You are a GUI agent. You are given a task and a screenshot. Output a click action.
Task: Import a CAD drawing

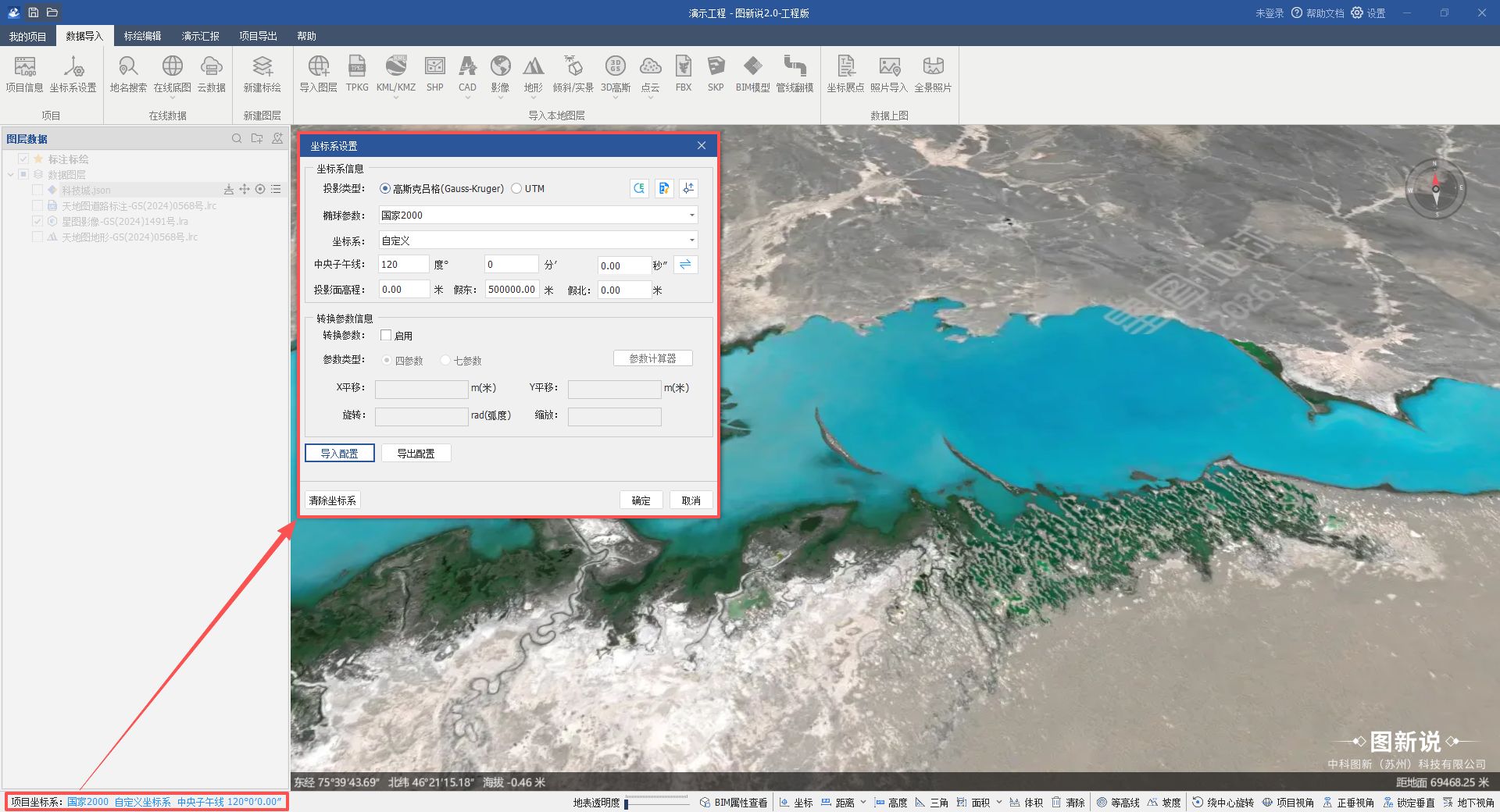(x=467, y=75)
